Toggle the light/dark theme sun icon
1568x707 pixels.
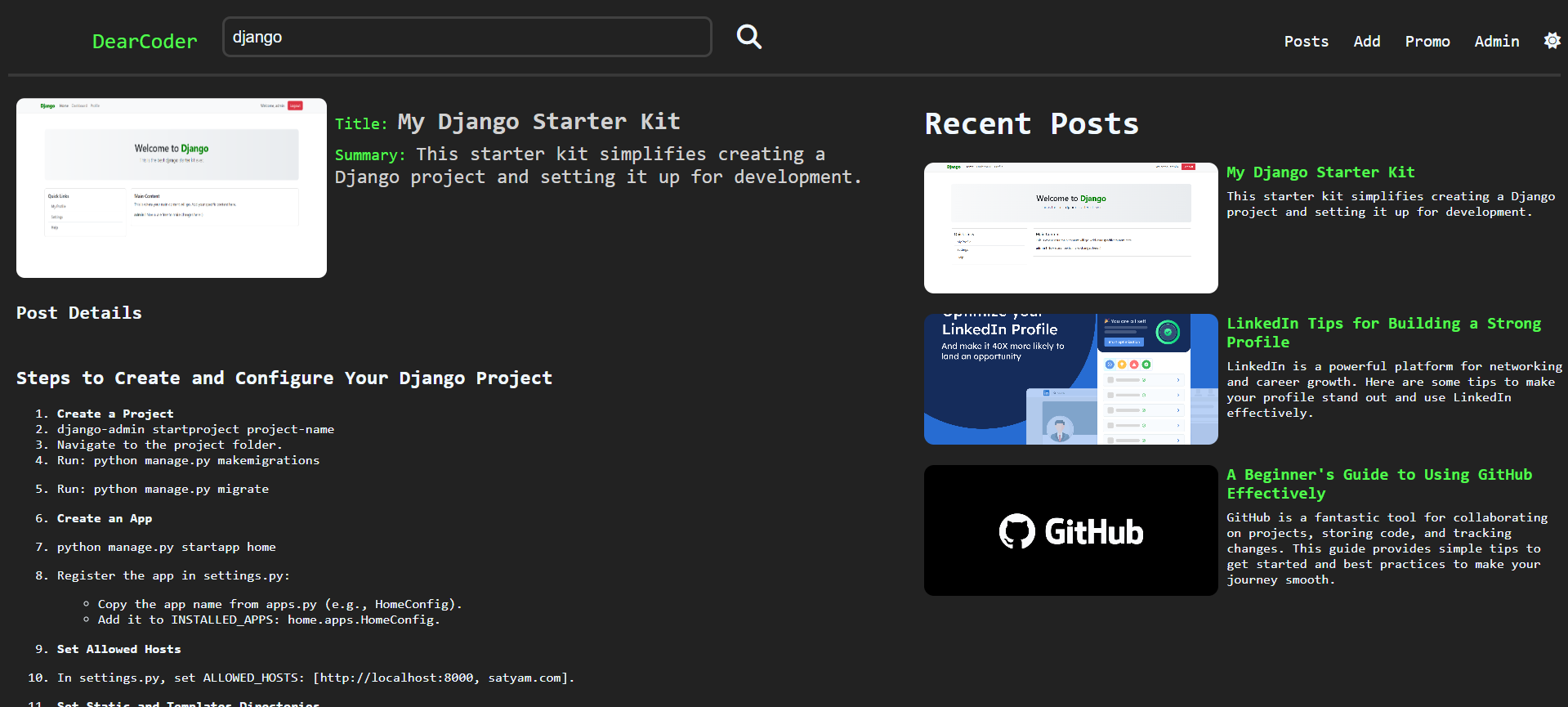1552,41
